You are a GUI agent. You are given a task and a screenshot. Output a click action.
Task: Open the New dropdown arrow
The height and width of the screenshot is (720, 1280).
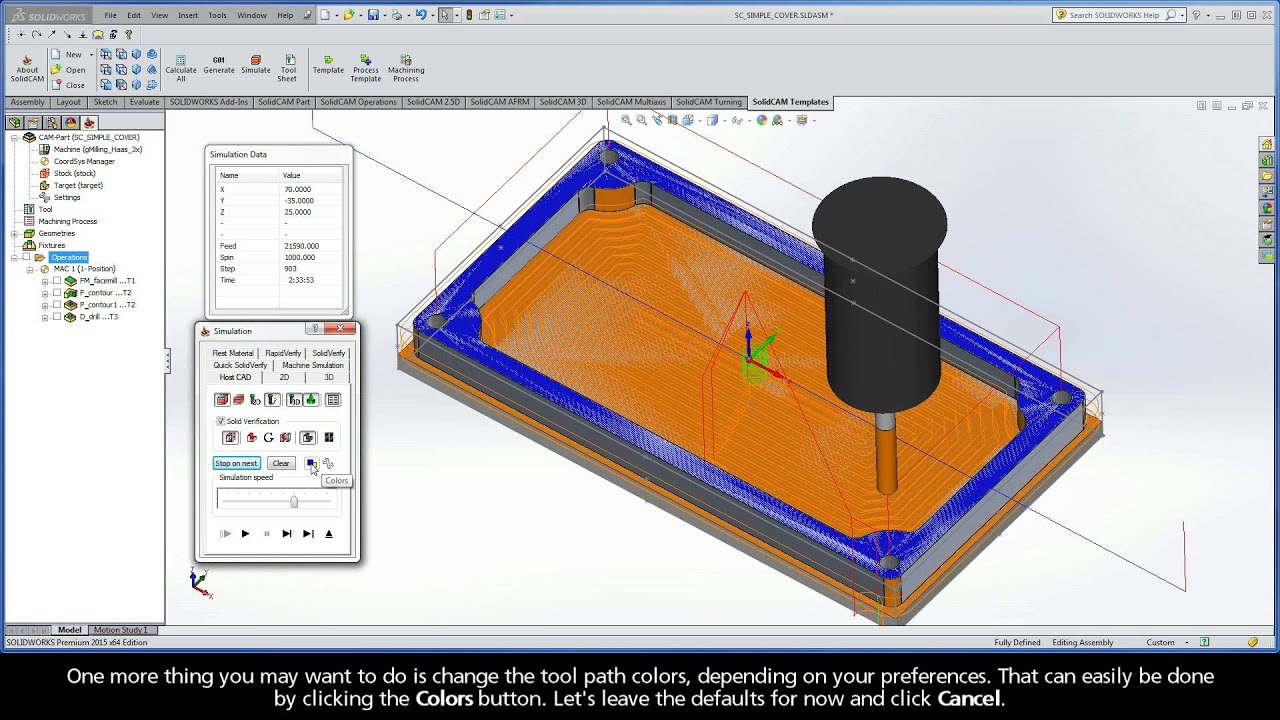91,55
